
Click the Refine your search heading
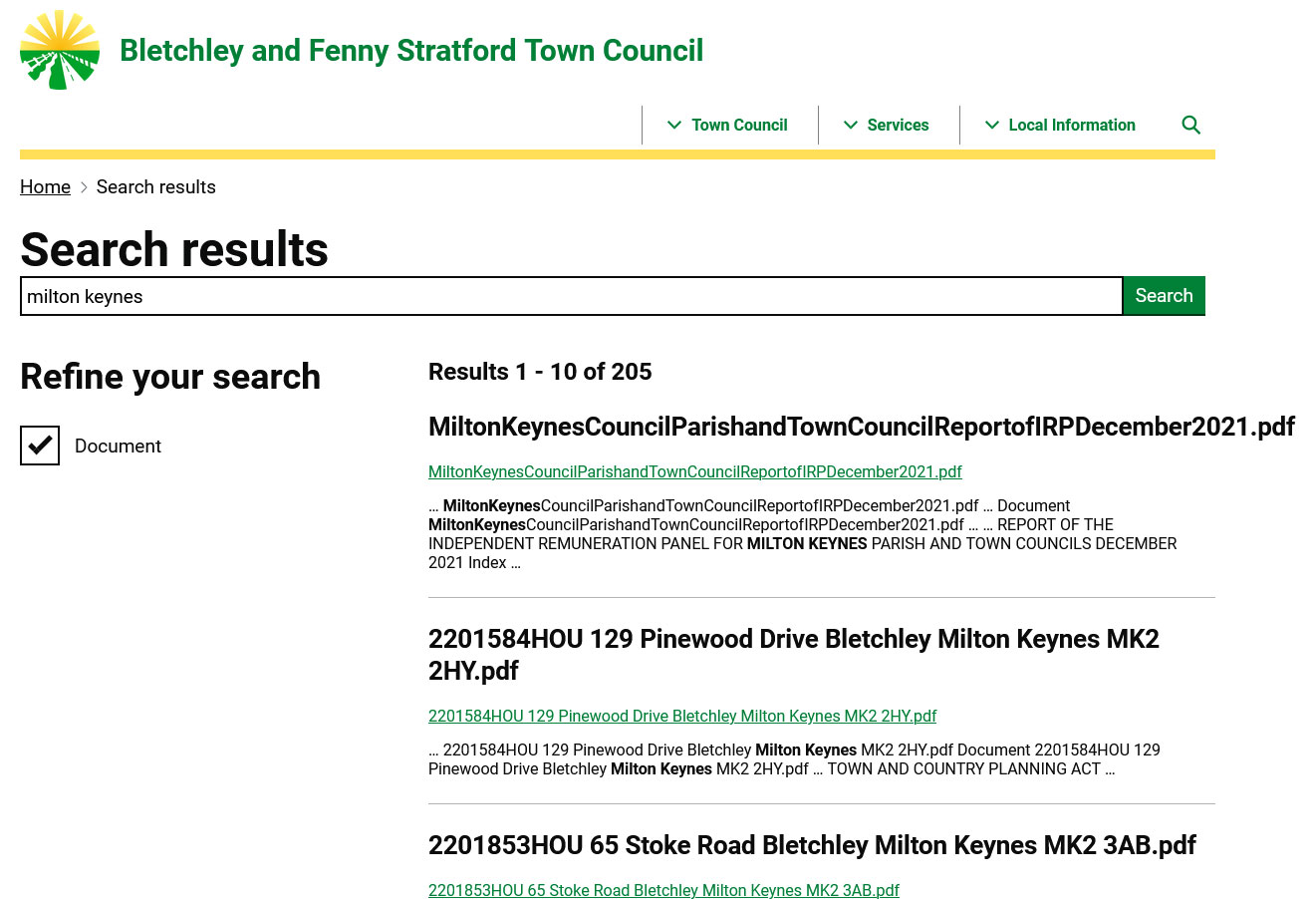click(x=170, y=377)
